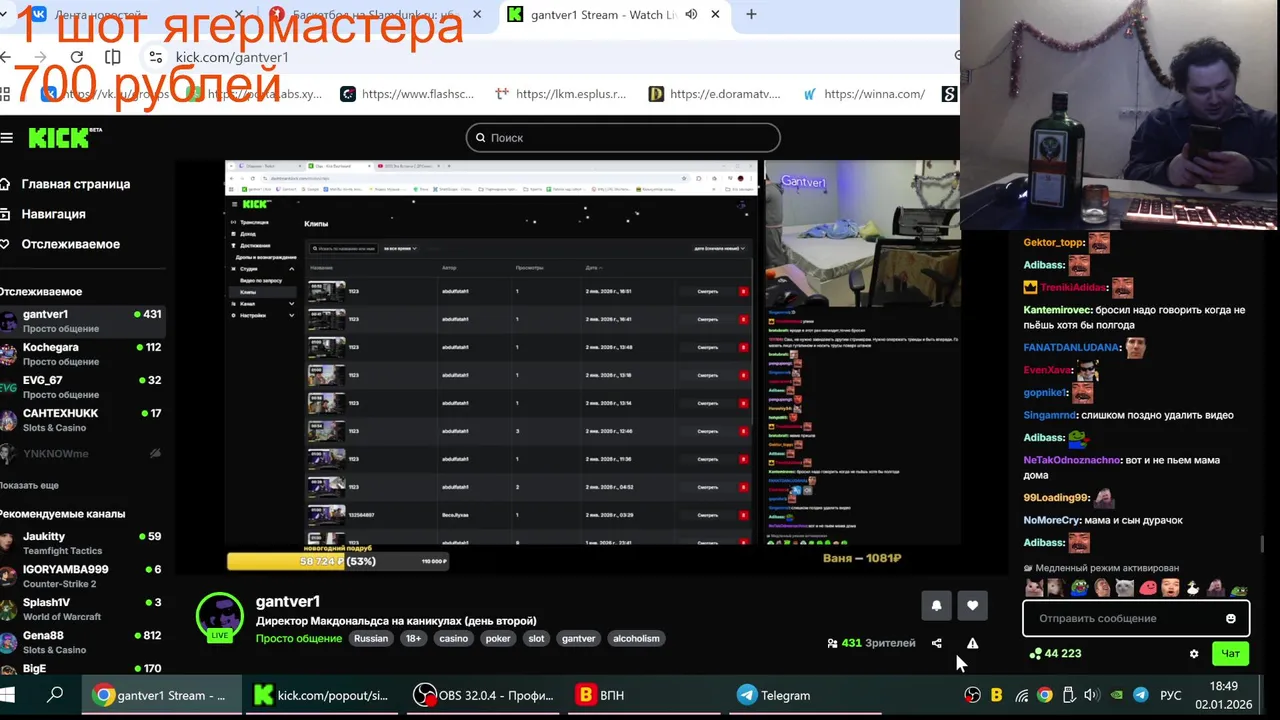Open the Kick sidebar hamburger menu
Image resolution: width=1280 pixels, height=720 pixels.
(x=7, y=138)
